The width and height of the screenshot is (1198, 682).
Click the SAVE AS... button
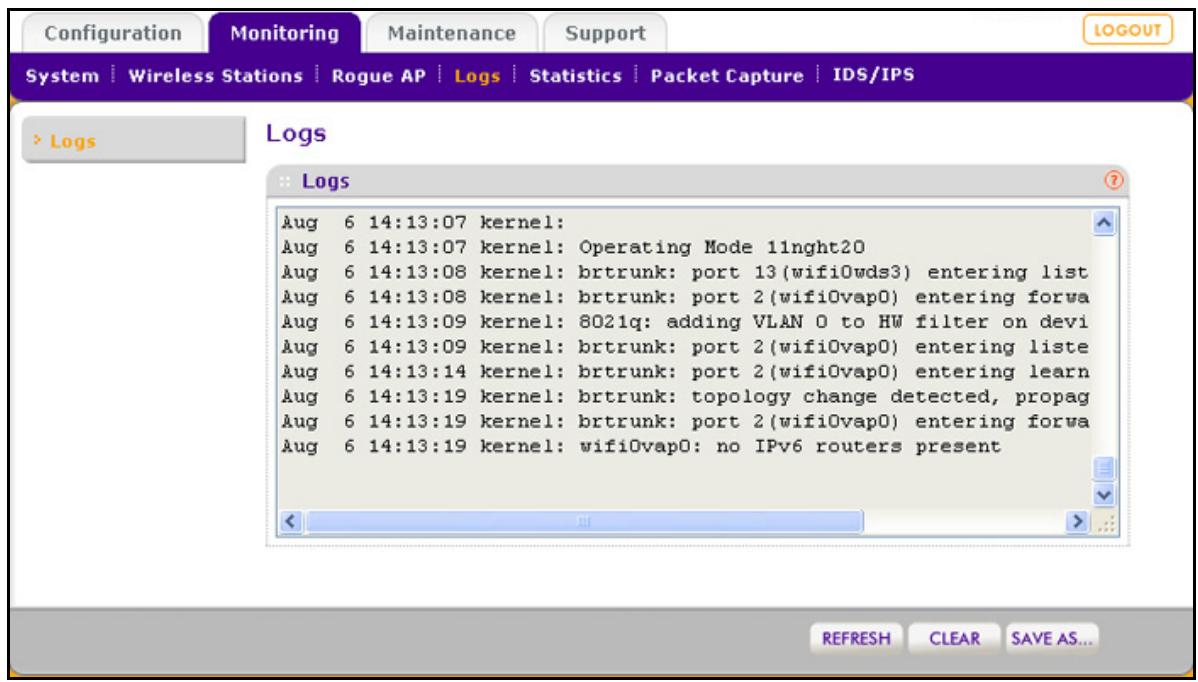point(1052,638)
